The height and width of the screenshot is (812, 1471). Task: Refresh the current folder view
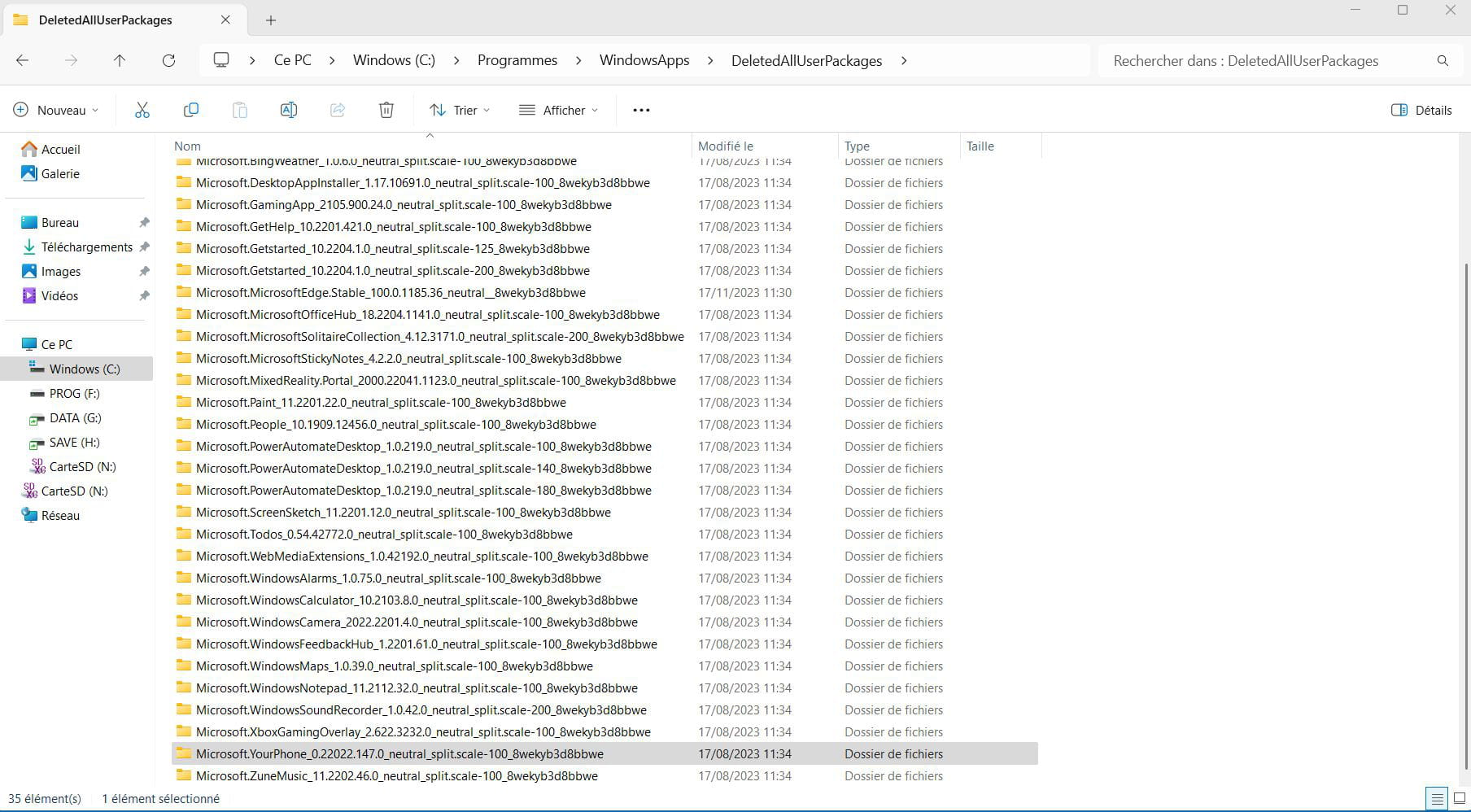(168, 60)
